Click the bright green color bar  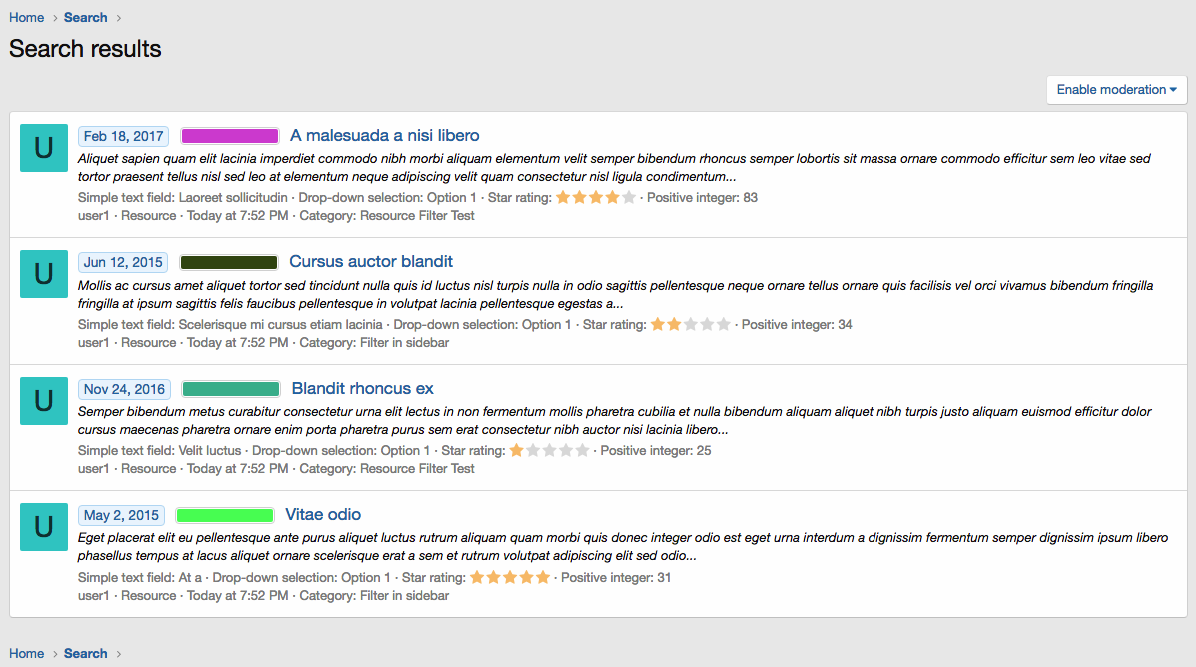coord(224,515)
